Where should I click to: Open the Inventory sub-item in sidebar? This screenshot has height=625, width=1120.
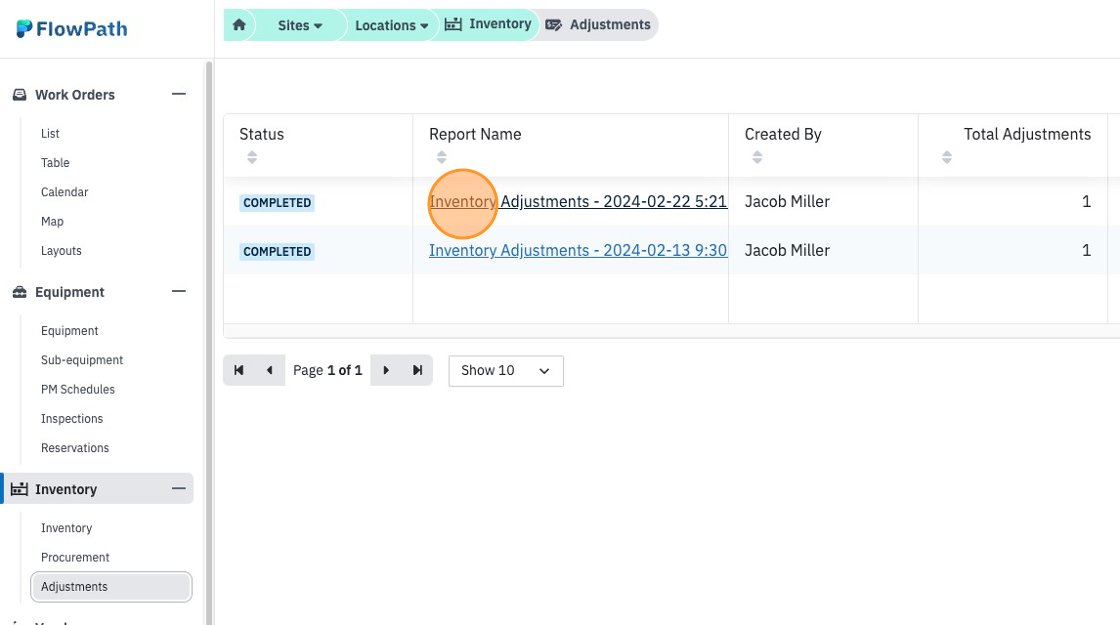click(66, 528)
